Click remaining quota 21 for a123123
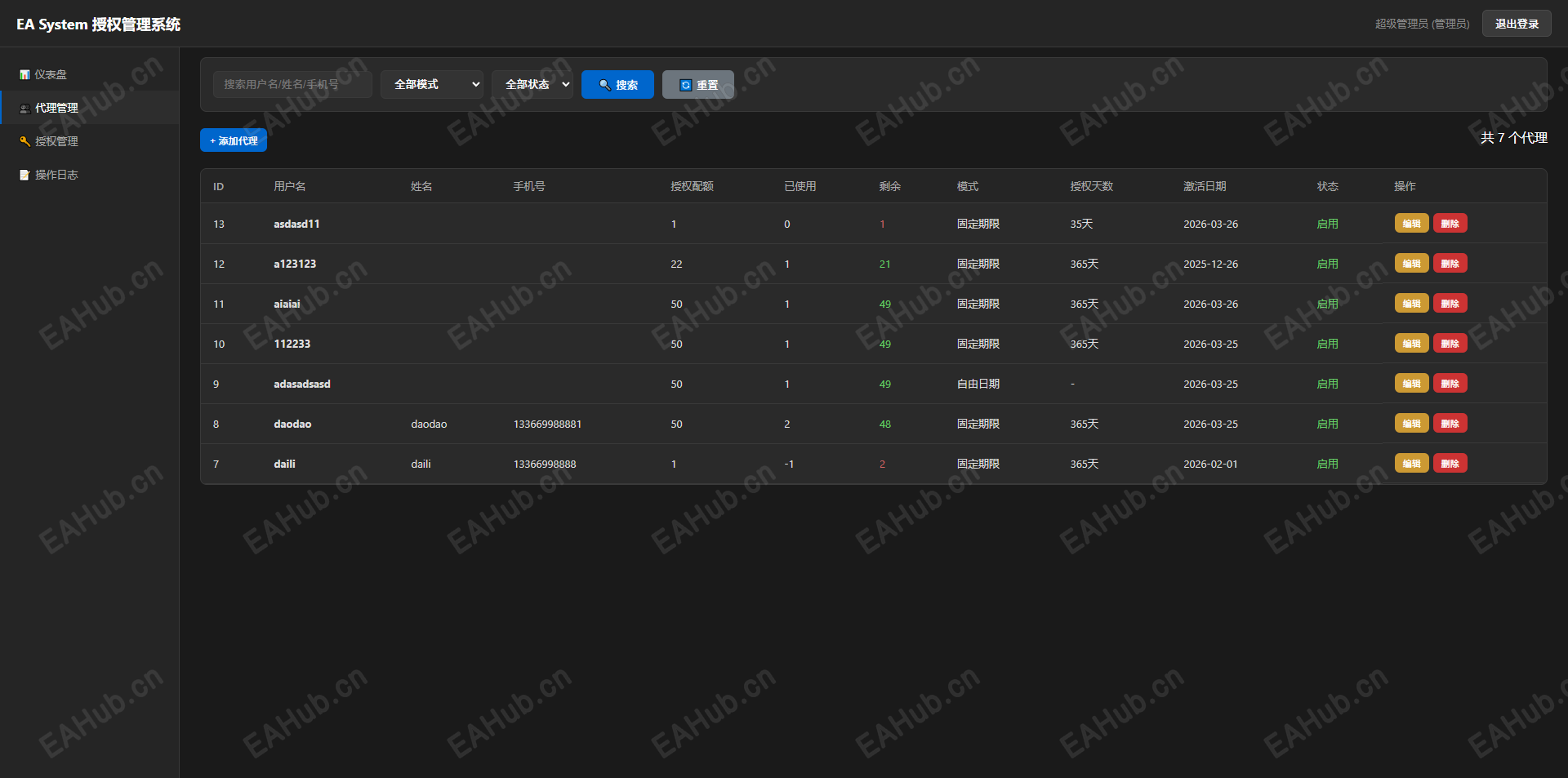 (885, 264)
